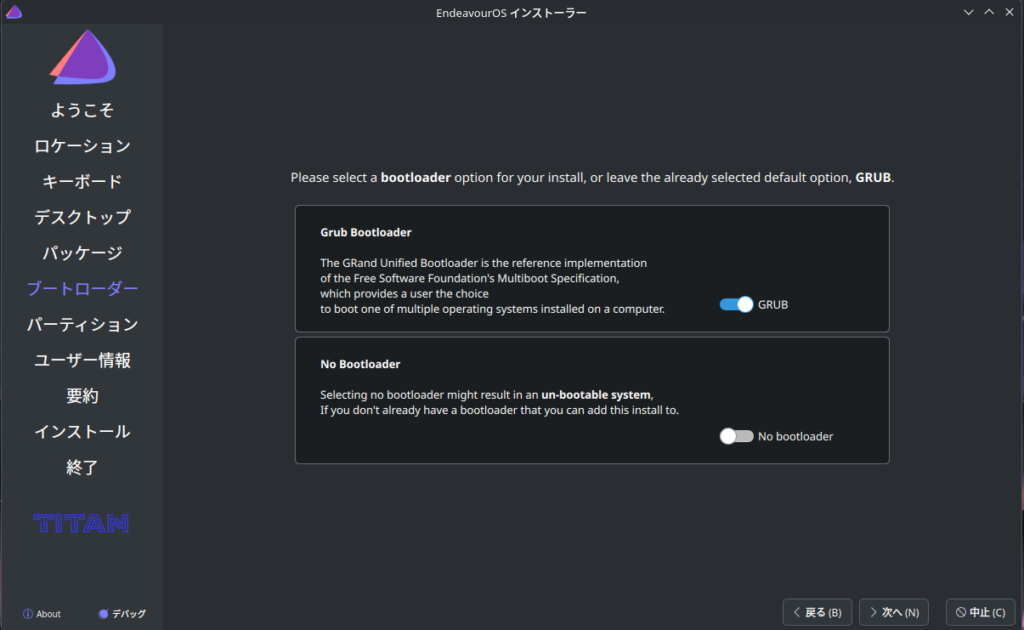The image size is (1024, 630).
Task: Select the ロケーション step in sidebar
Action: pos(82,146)
